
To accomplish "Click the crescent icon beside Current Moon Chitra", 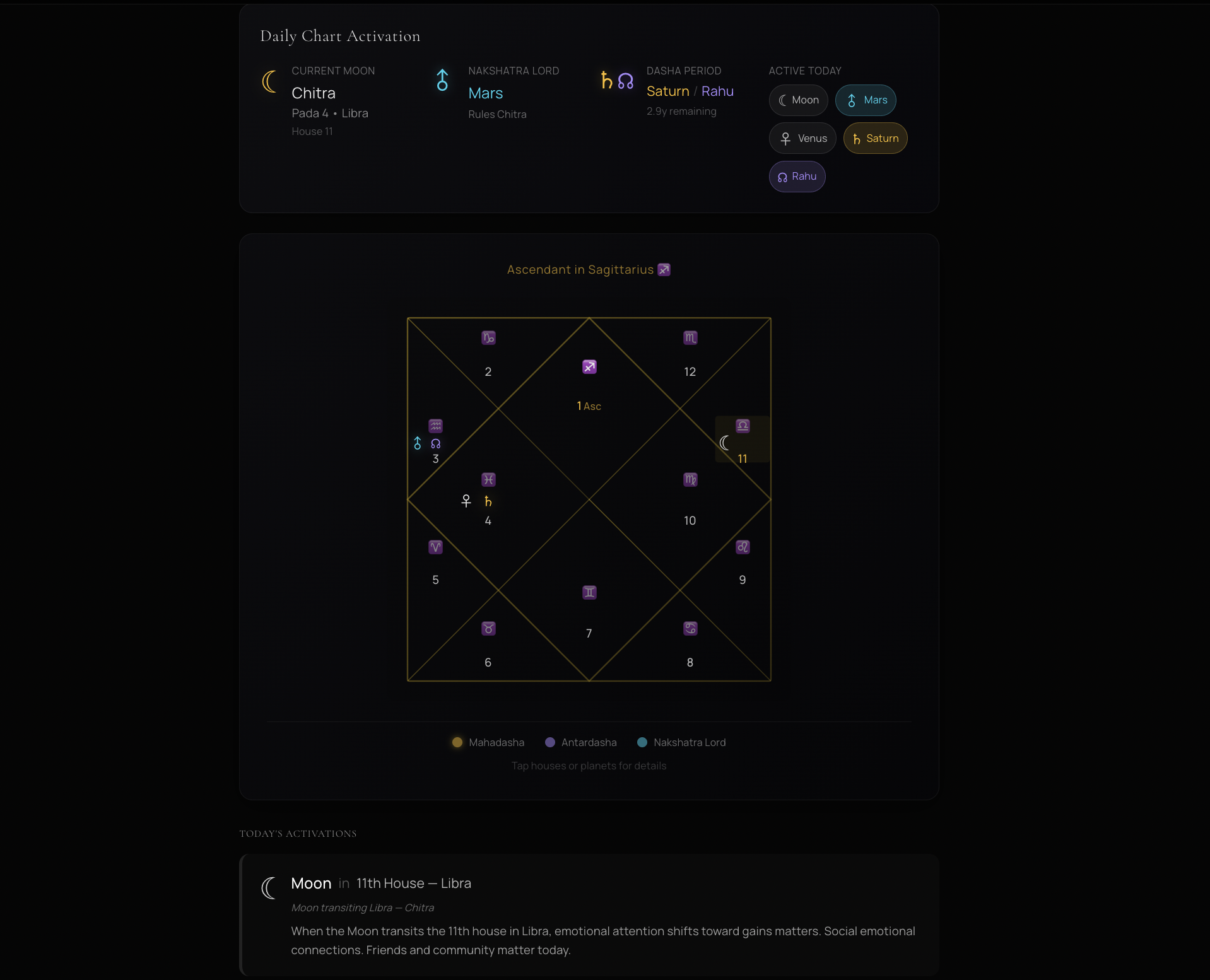I will tap(269, 81).
